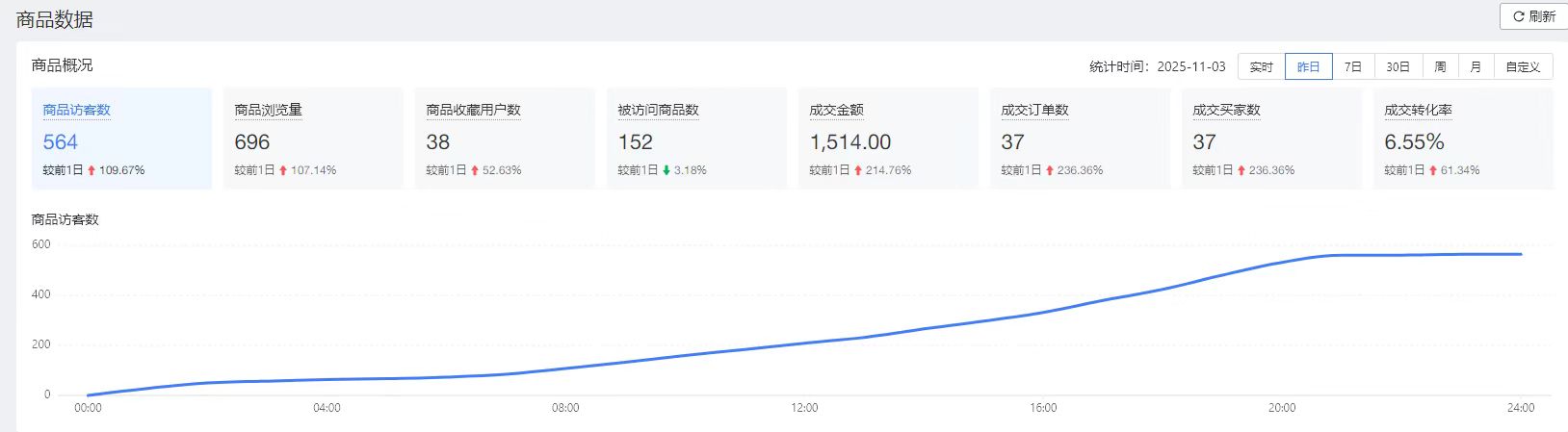Click the green down arrow beside 3.18%
This screenshot has width=1568, height=432.
[666, 170]
